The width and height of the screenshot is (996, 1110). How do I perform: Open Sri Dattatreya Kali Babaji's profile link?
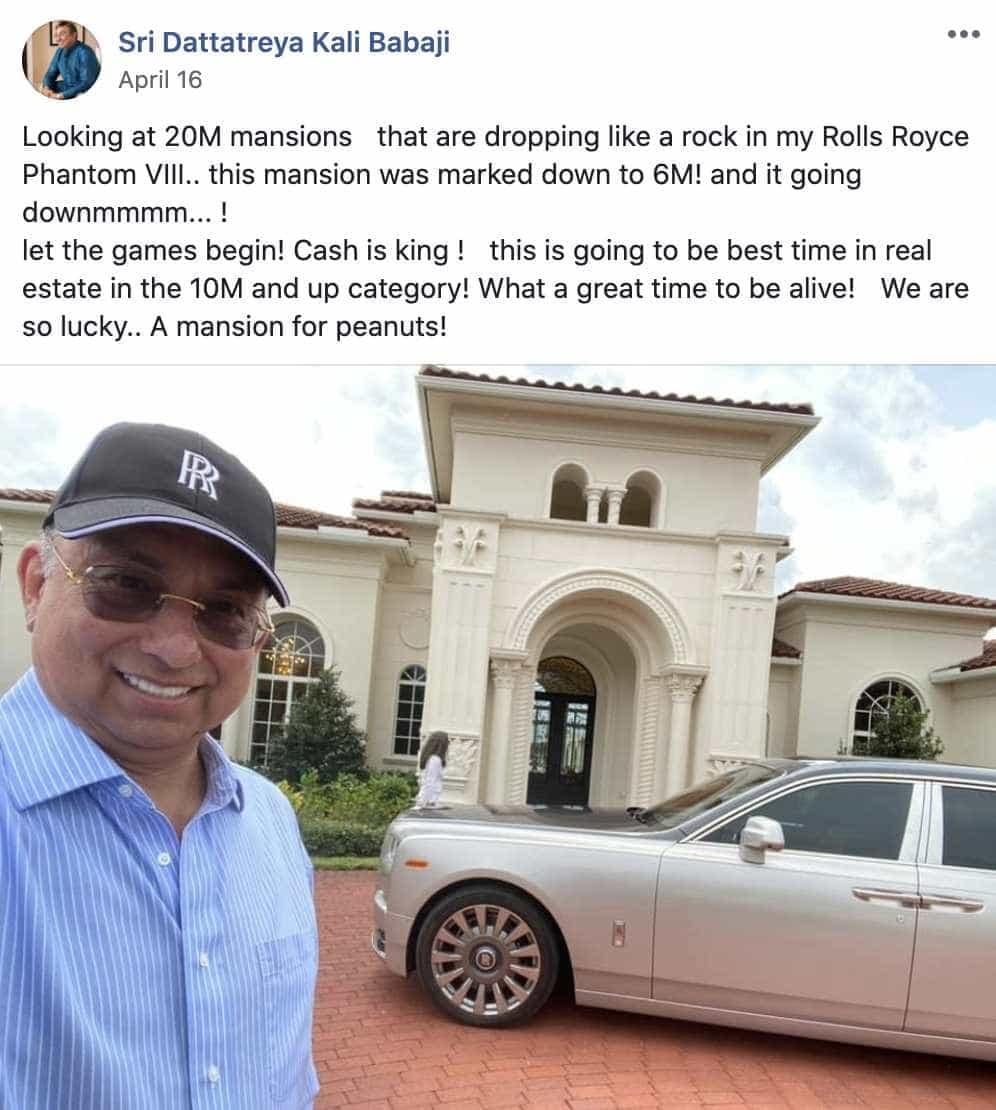coord(284,42)
